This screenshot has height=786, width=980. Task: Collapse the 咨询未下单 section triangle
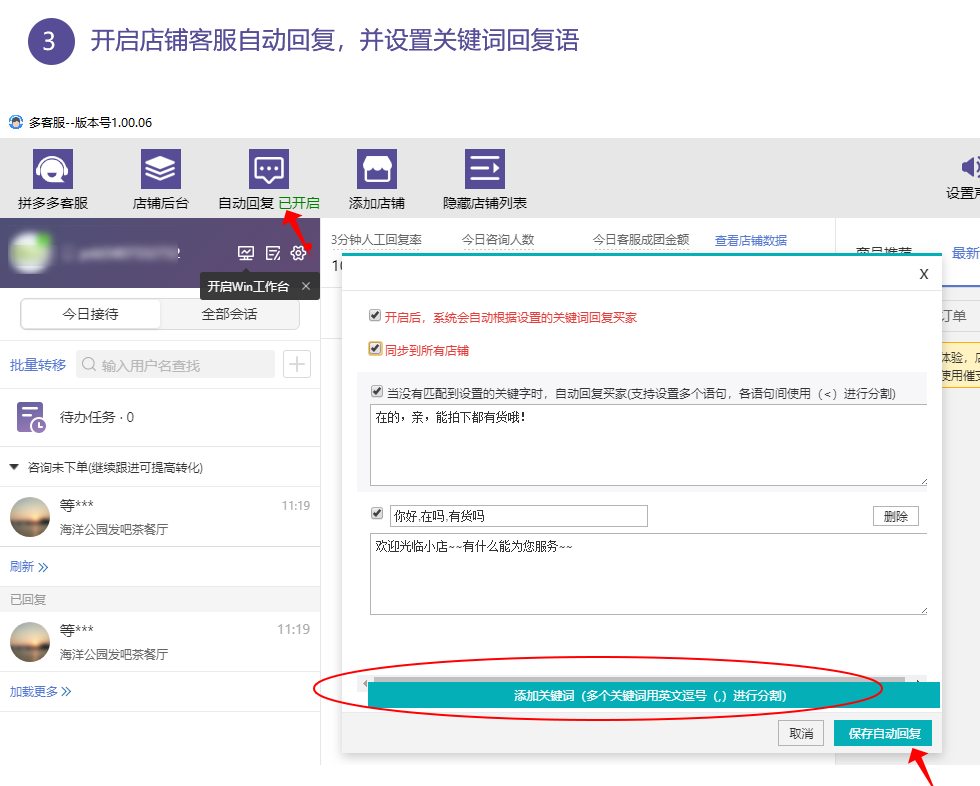coord(14,467)
